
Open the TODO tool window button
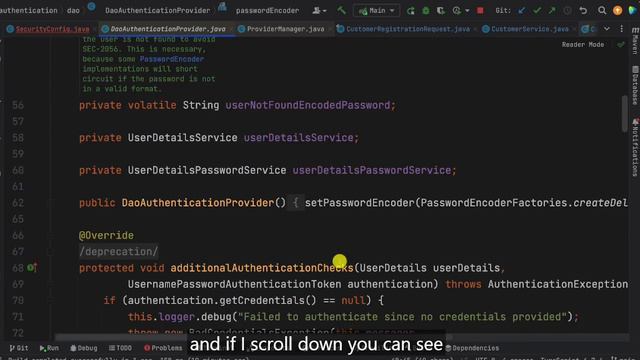pyautogui.click(x=120, y=348)
